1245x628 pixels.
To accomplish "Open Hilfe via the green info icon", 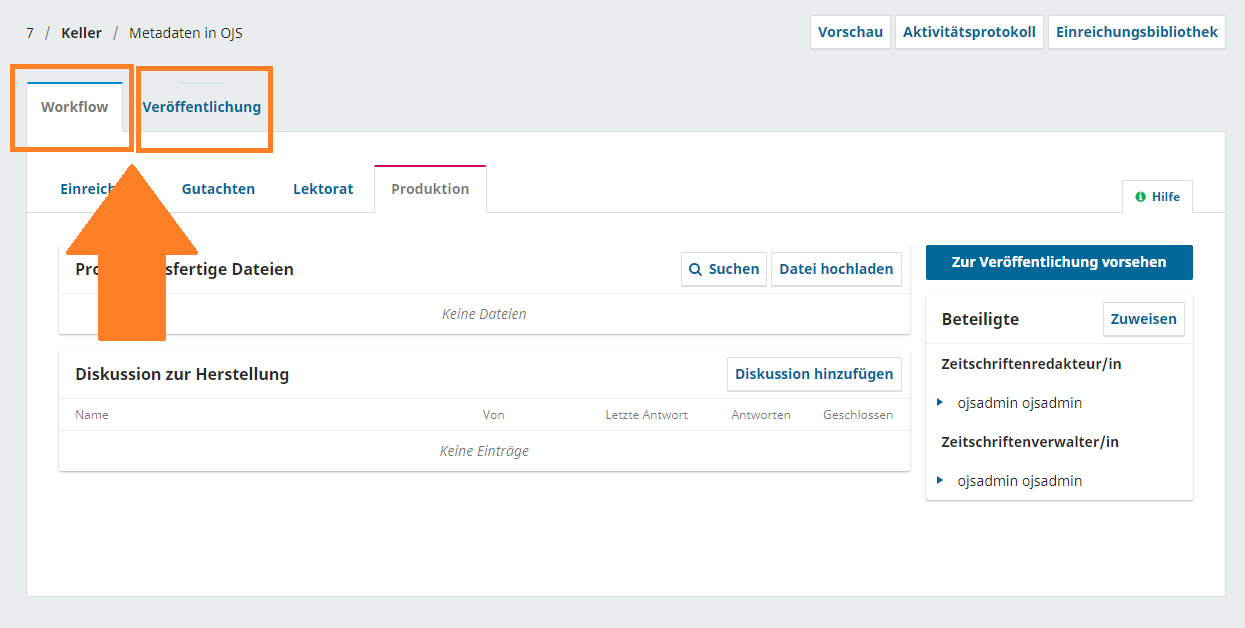I will click(x=1140, y=197).
